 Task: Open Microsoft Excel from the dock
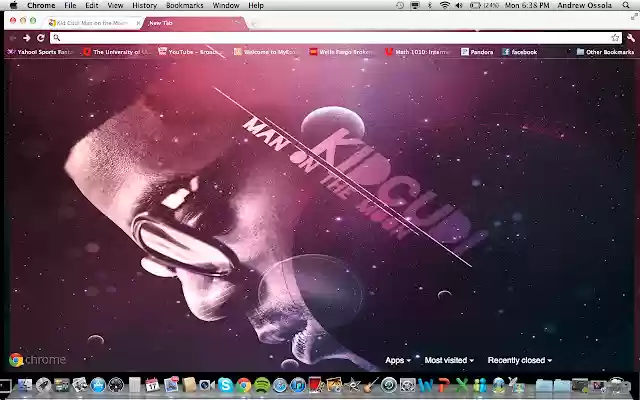462,385
